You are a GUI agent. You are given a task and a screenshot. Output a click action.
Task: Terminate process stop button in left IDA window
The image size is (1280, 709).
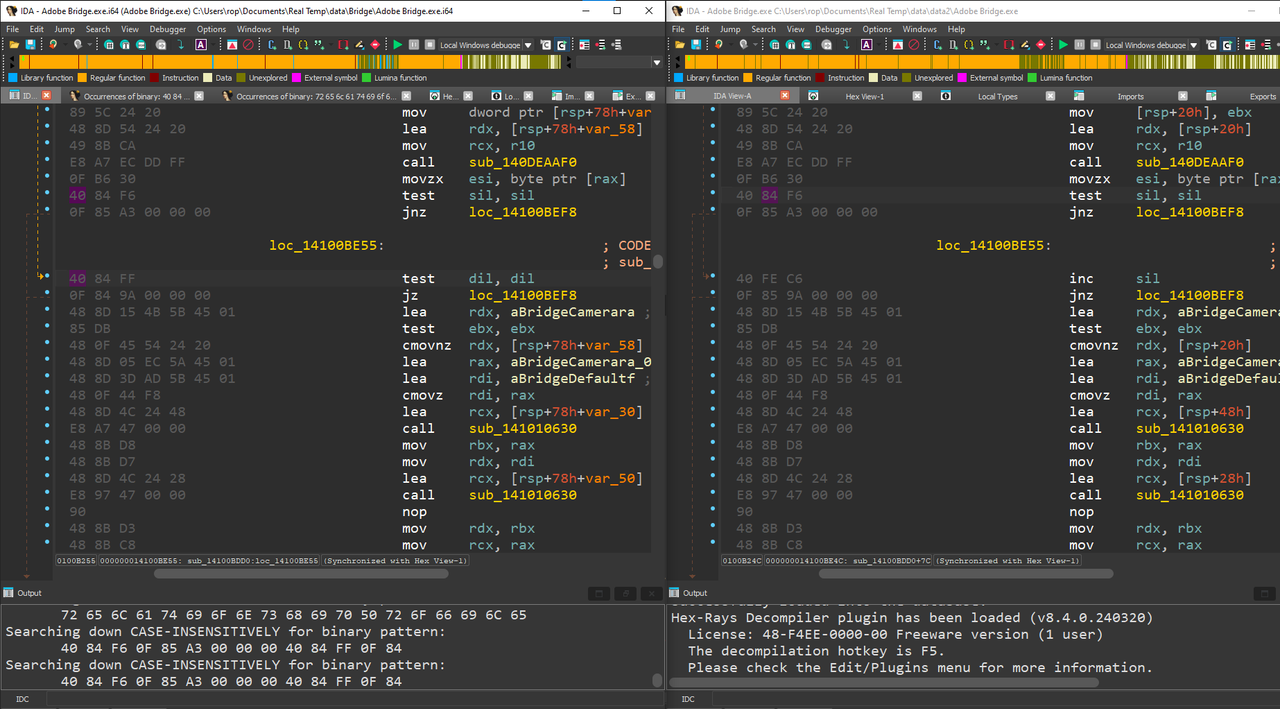click(x=430, y=45)
